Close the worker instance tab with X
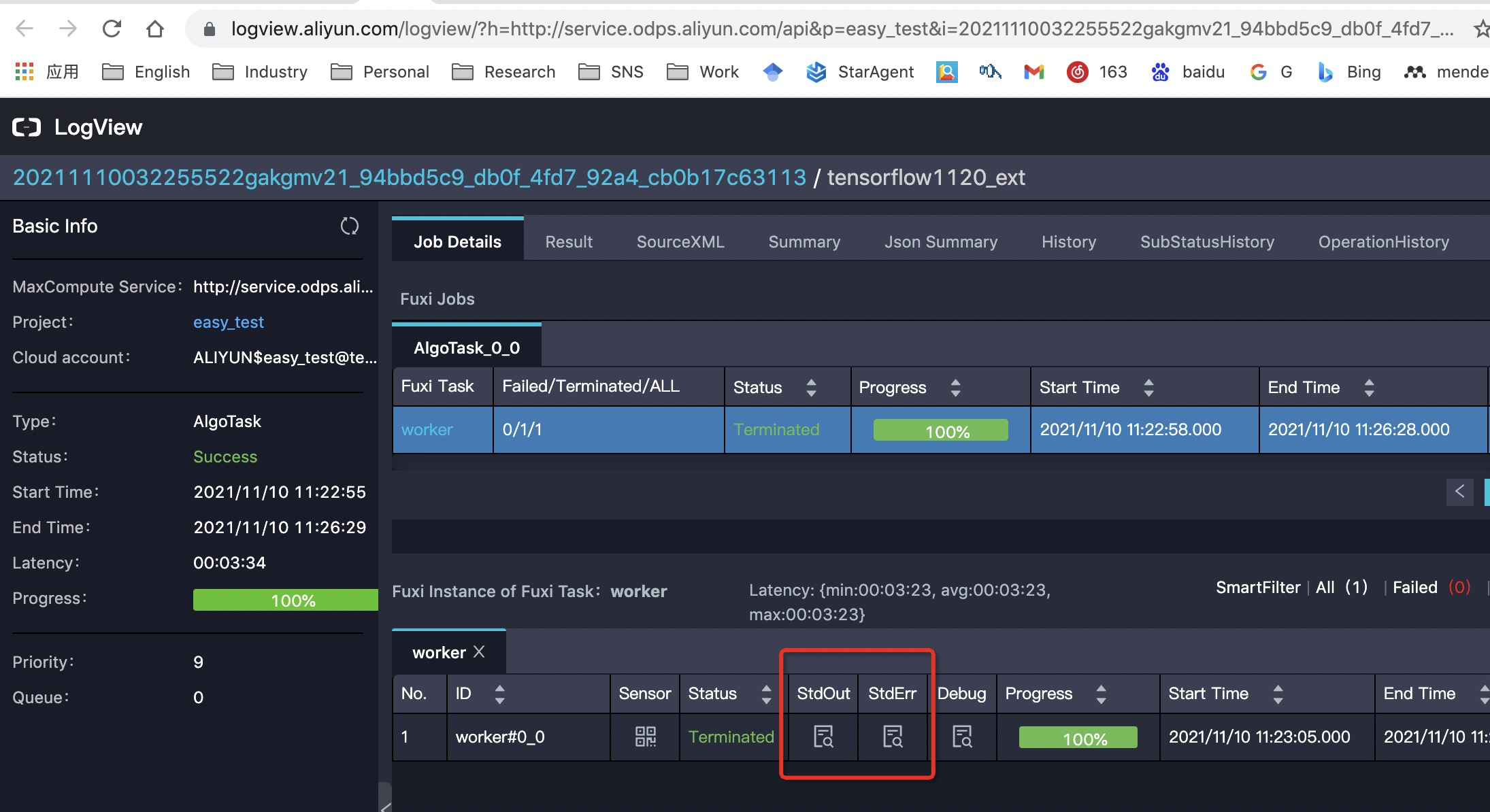The height and width of the screenshot is (812, 1490). [479, 652]
